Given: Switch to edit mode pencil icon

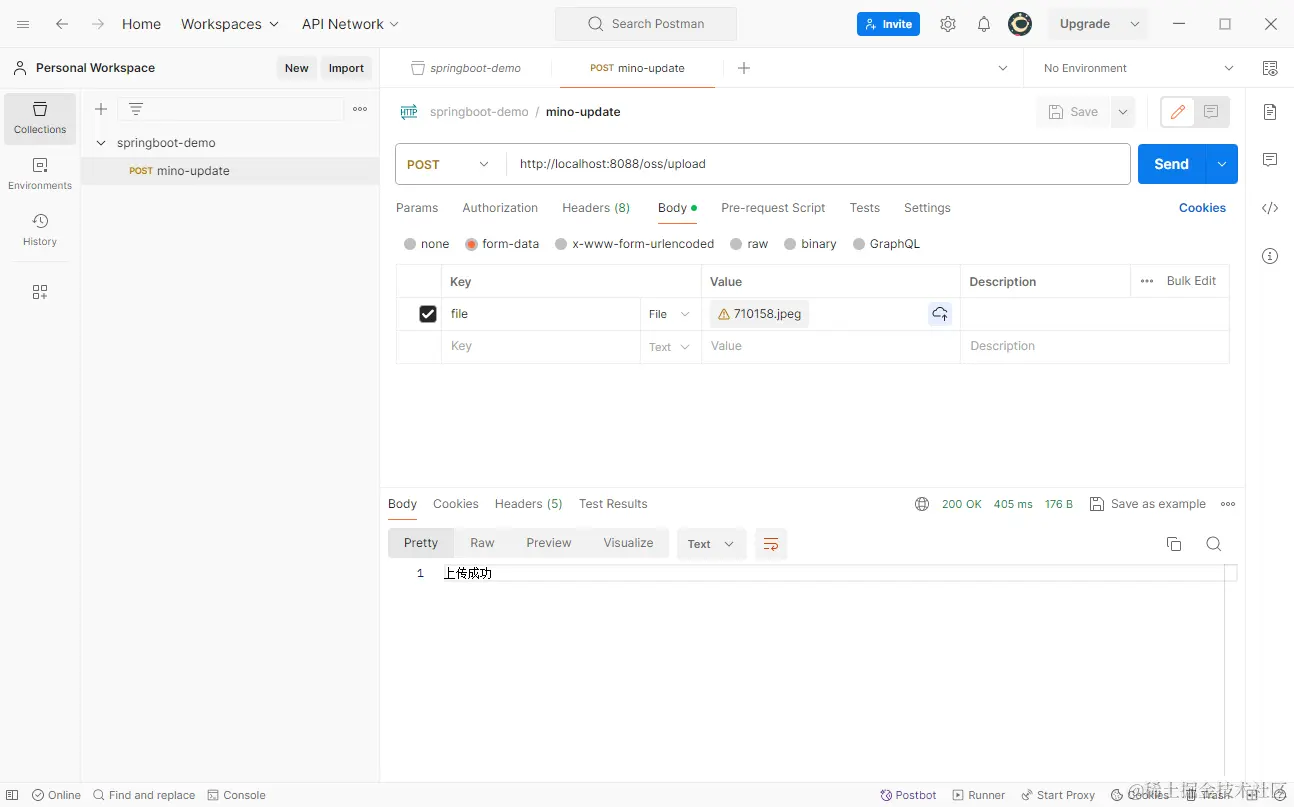Looking at the screenshot, I should tap(1178, 112).
